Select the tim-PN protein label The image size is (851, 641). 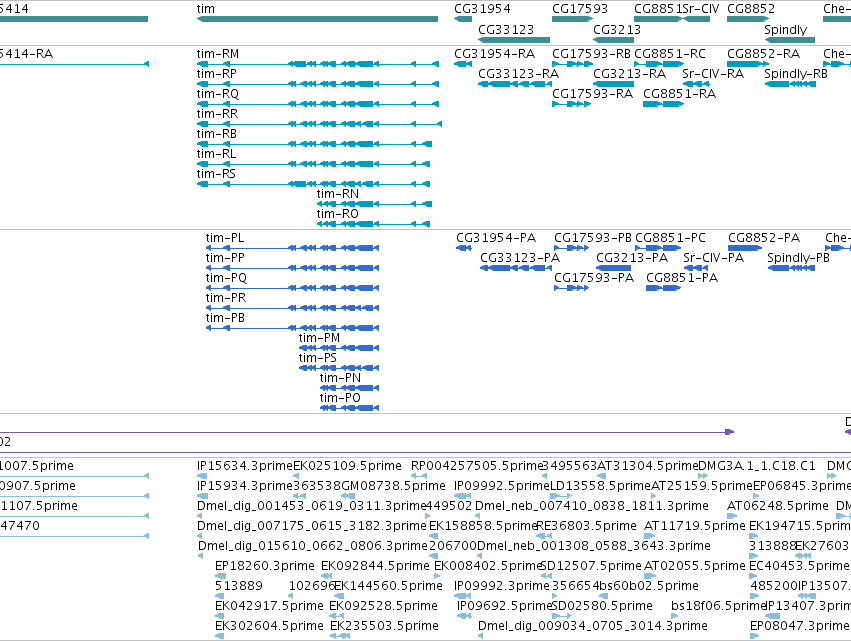pos(340,378)
